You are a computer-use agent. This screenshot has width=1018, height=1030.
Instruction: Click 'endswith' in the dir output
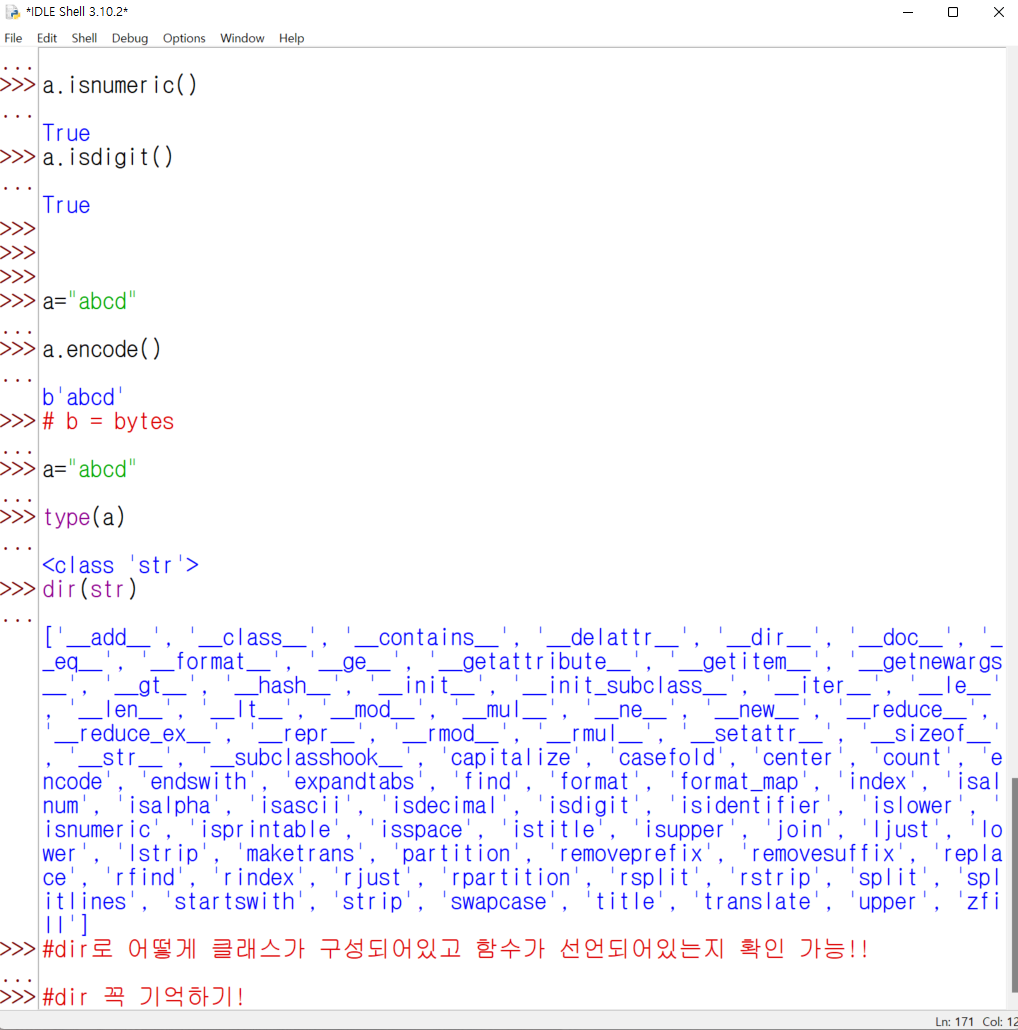pyautogui.click(x=198, y=782)
